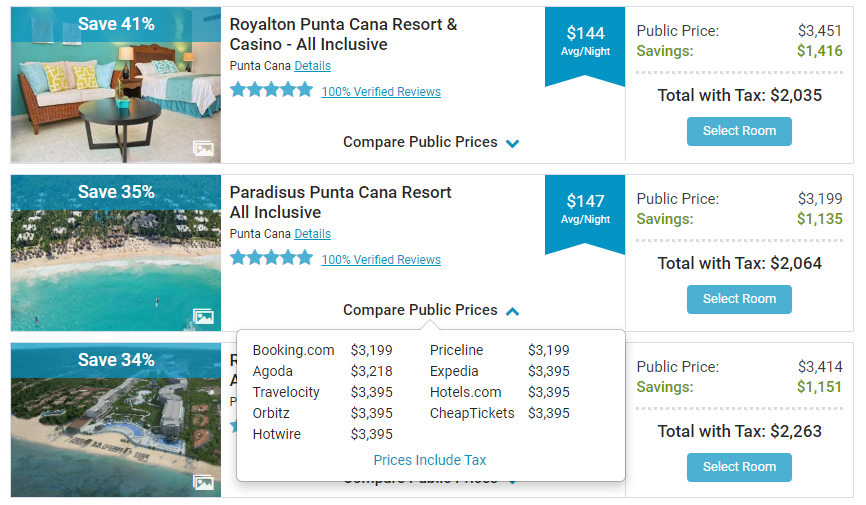
Task: Click Paradisus $147 Avg/Night price badge
Action: click(585, 209)
